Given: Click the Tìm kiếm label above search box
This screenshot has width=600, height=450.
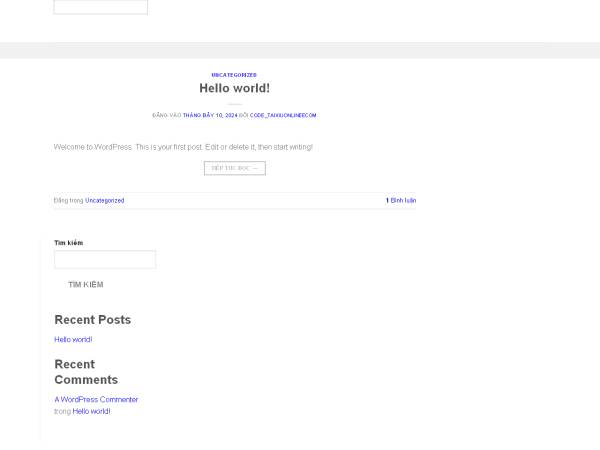Looking at the screenshot, I should click(x=68, y=243).
